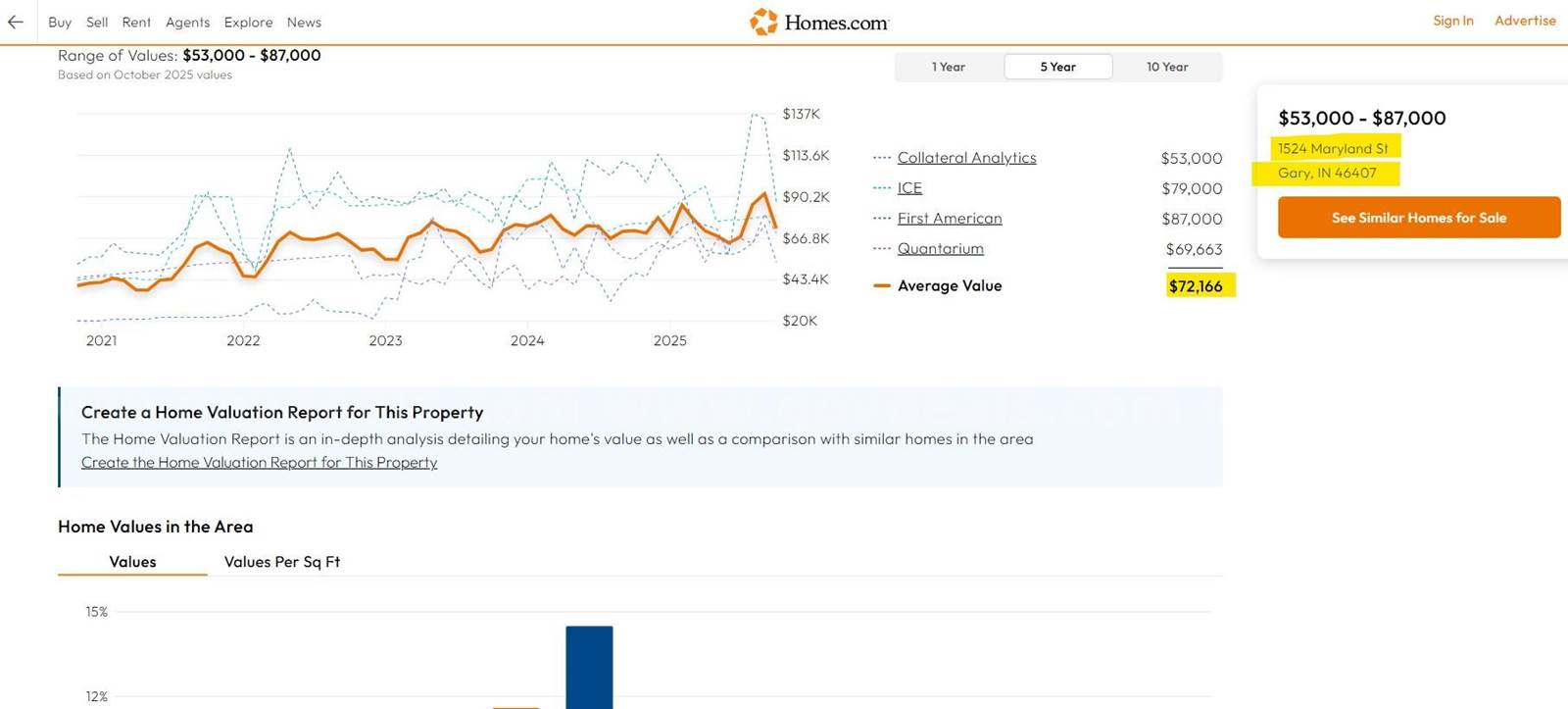Screen dimensions: 1568x709
Task: Switch to Values Per Sq Ft tab
Action: coord(282,562)
